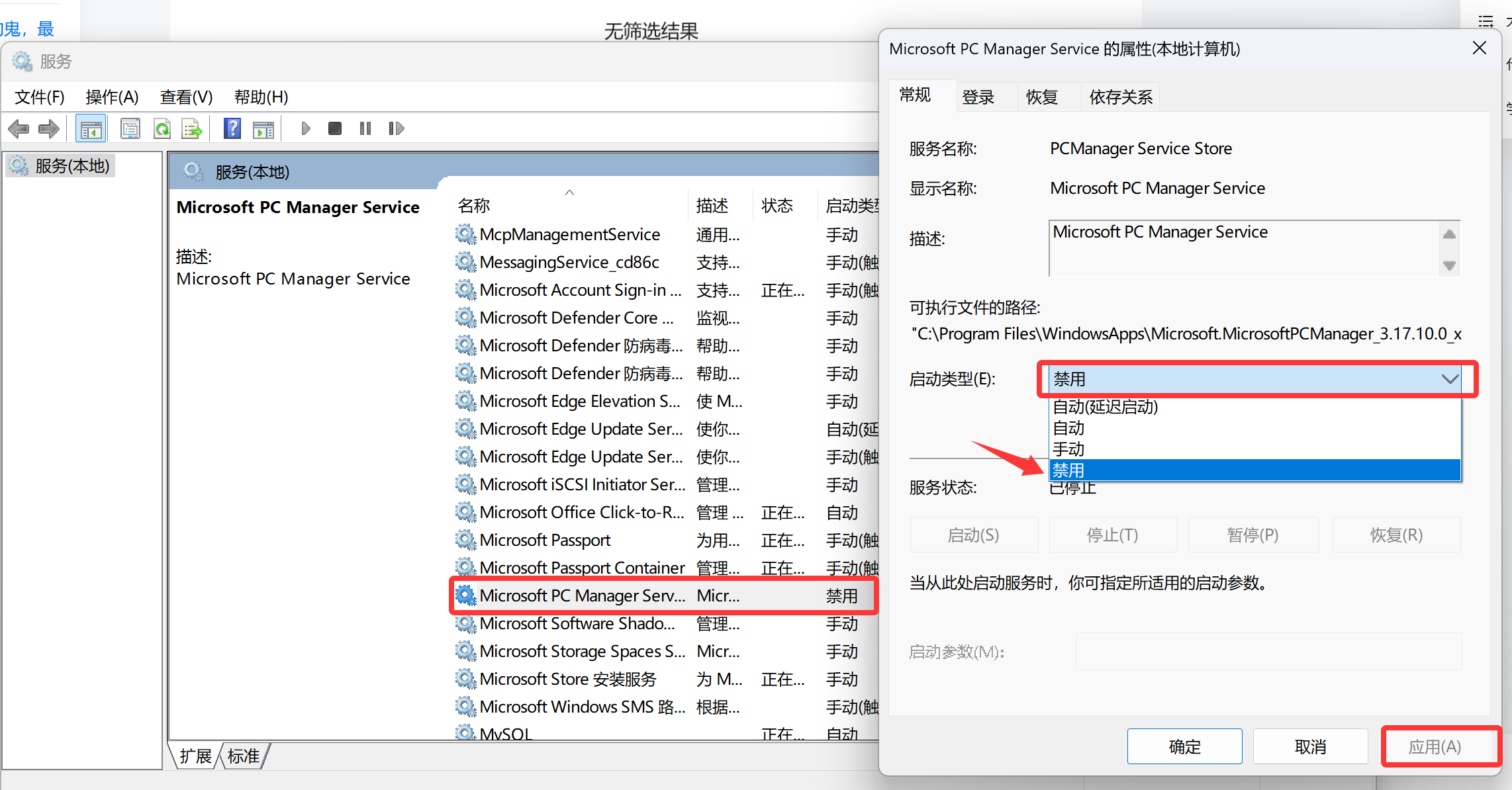Toggle the Show/Hide Console Tree icon
The image size is (1512, 790).
click(91, 128)
